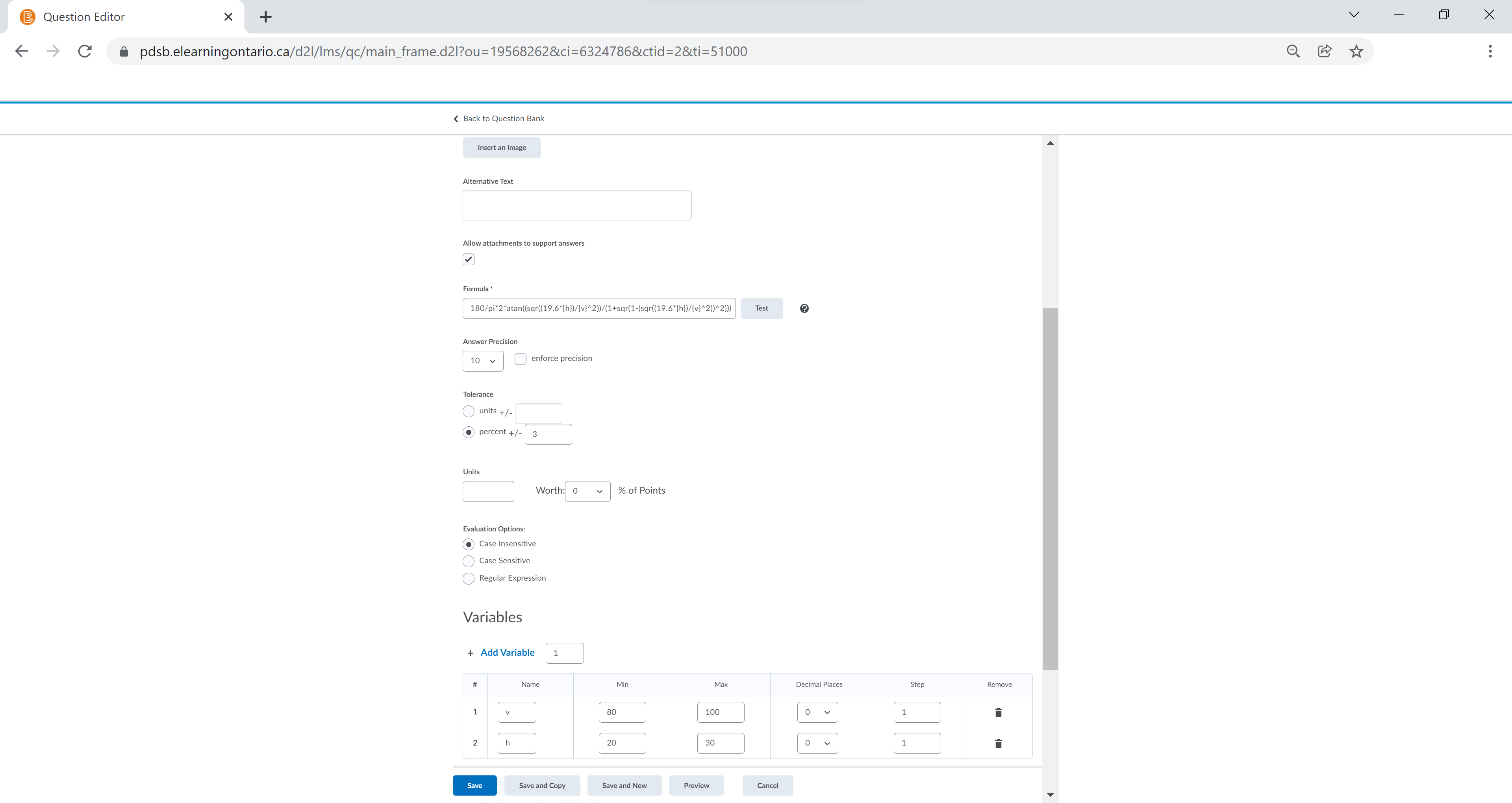Cancel editing the question
The height and width of the screenshot is (803, 1512).
(x=768, y=785)
